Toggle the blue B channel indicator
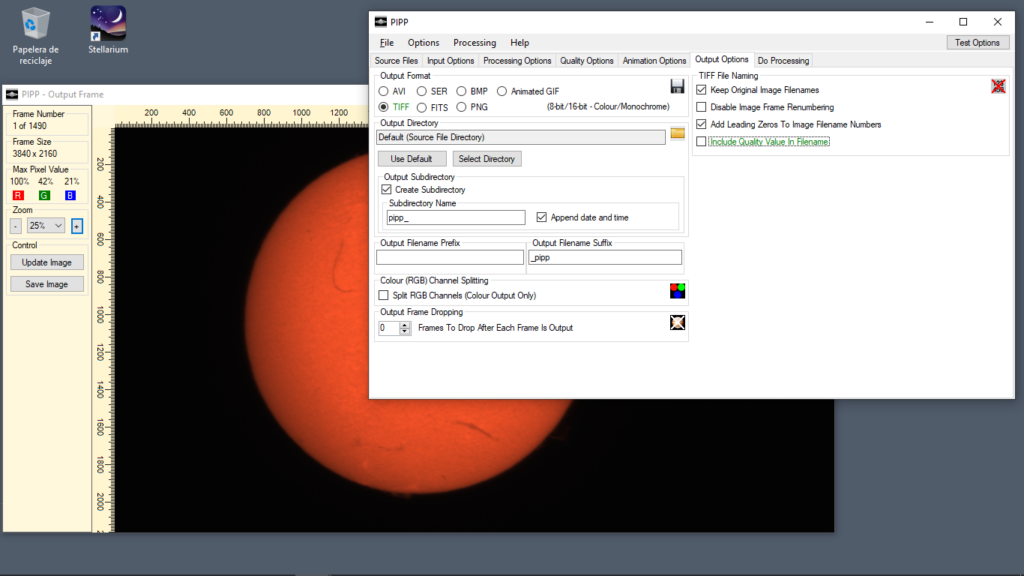Viewport: 1024px width, 576px height. point(70,195)
